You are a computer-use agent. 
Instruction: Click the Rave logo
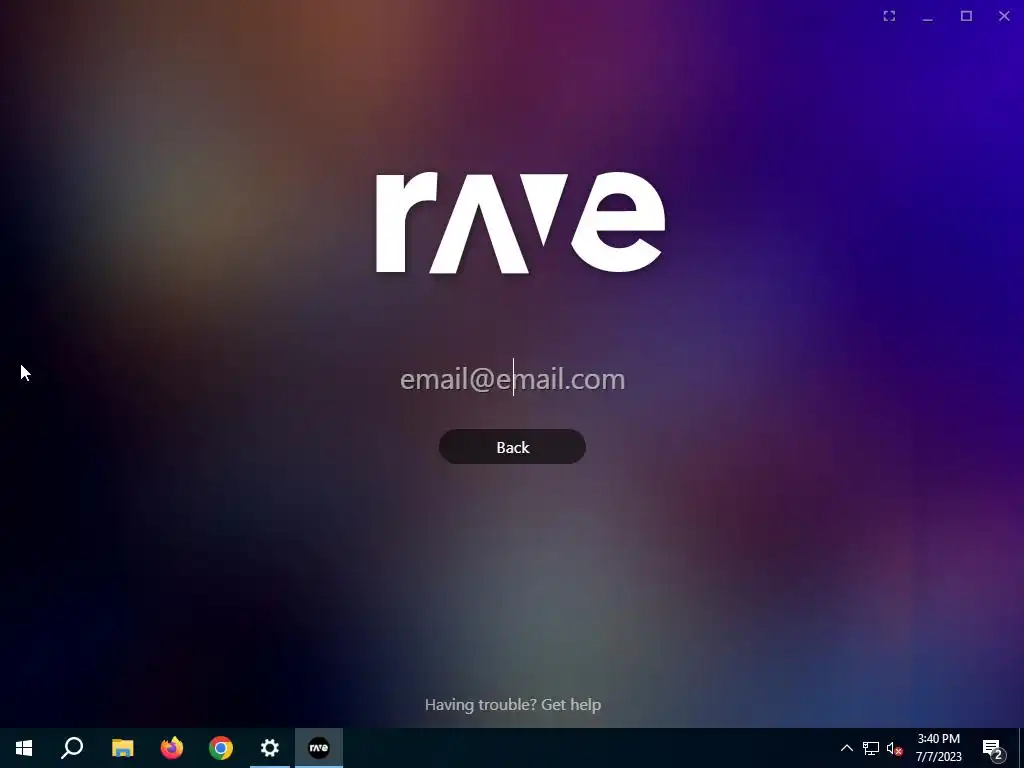[x=520, y=222]
